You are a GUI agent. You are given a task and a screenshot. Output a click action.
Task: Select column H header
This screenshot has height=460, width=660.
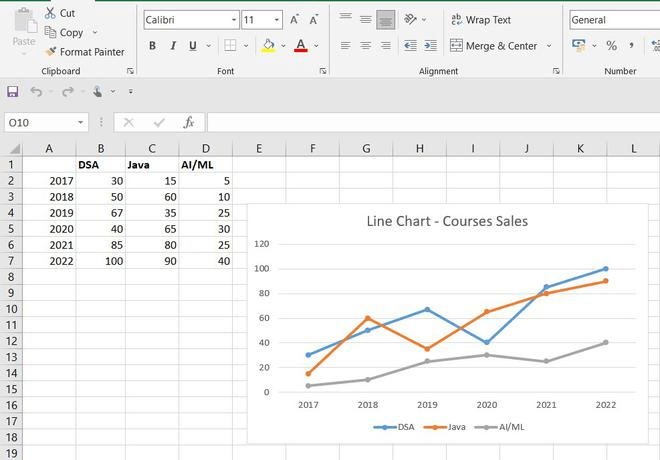(x=420, y=149)
